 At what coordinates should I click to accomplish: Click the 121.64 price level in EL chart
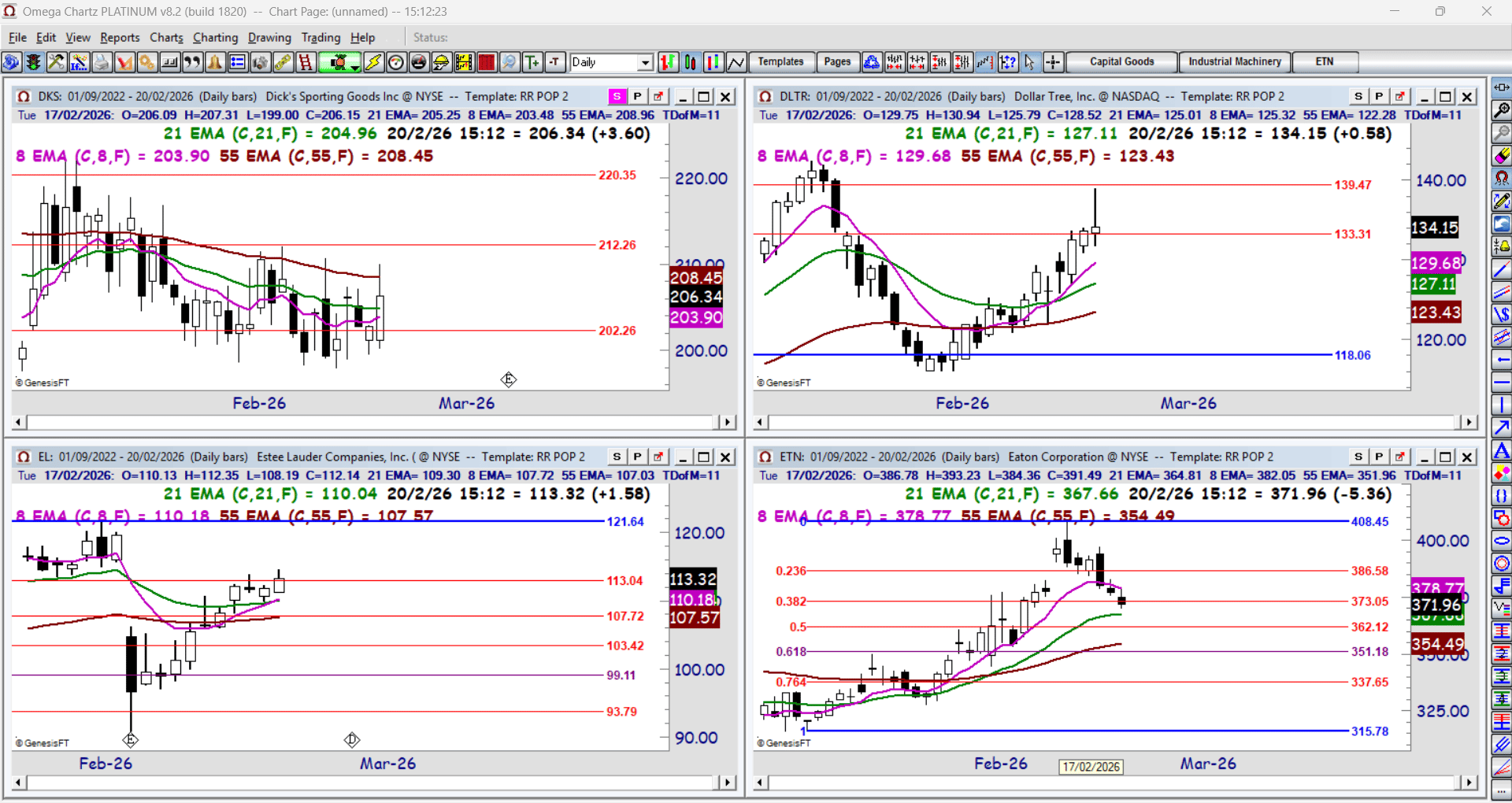pyautogui.click(x=625, y=521)
